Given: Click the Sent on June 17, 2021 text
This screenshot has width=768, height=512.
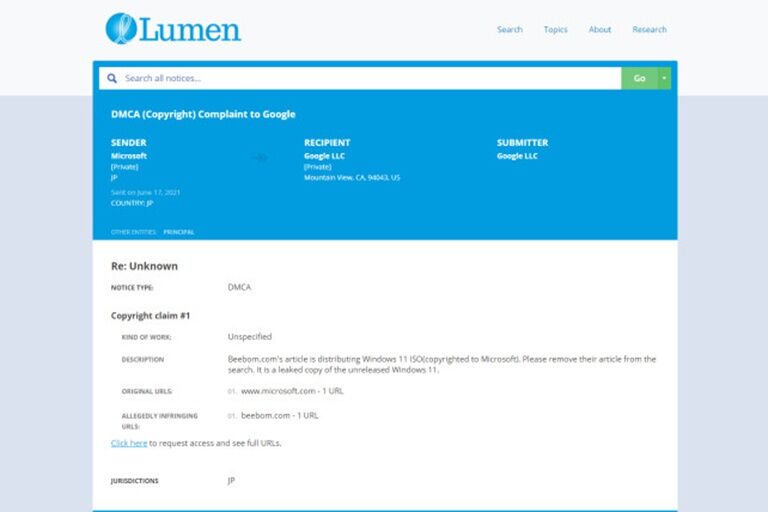Looking at the screenshot, I should pyautogui.click(x=145, y=193).
